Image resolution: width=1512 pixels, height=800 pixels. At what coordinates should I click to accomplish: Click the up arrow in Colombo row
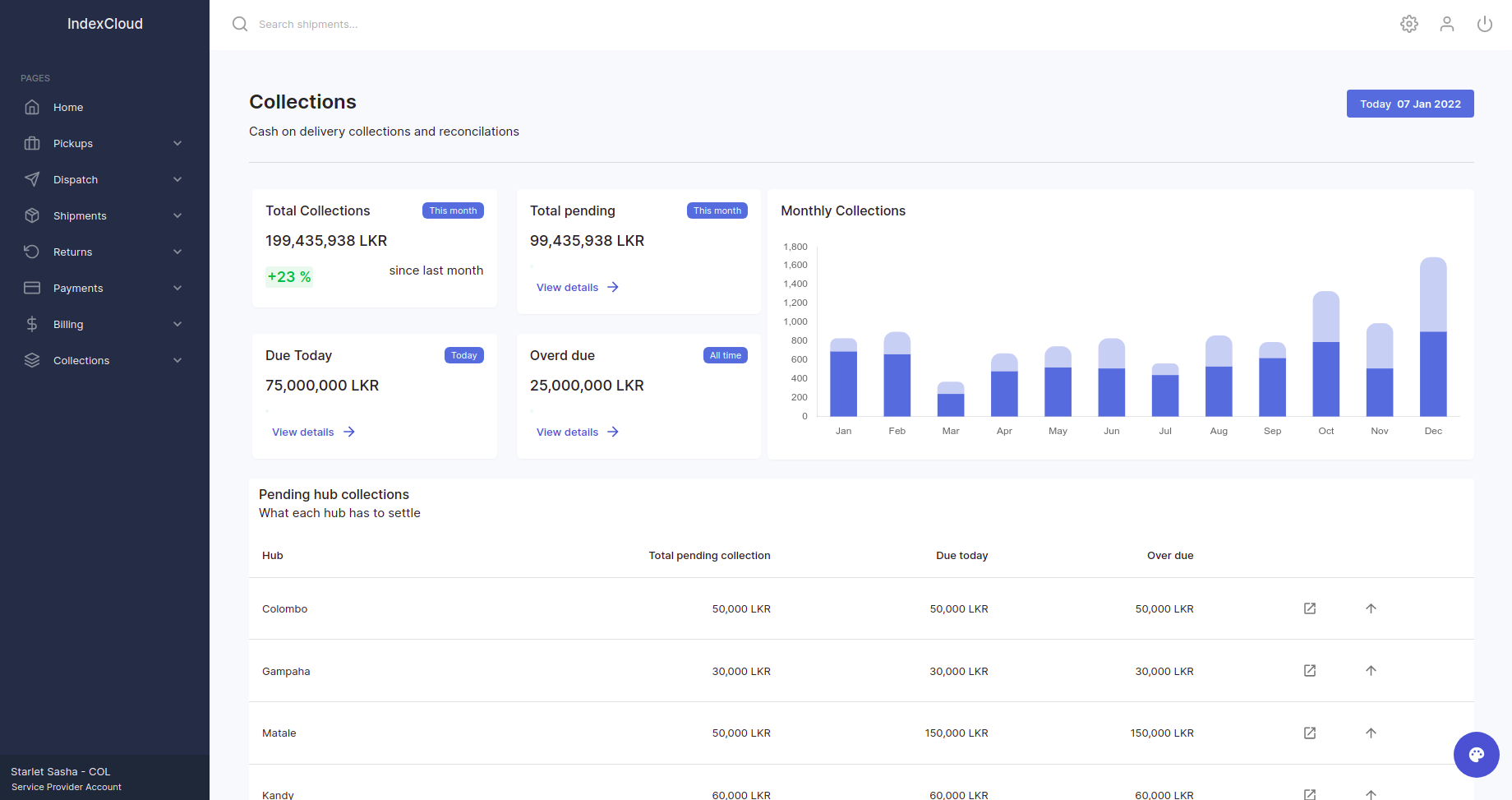pos(1370,608)
